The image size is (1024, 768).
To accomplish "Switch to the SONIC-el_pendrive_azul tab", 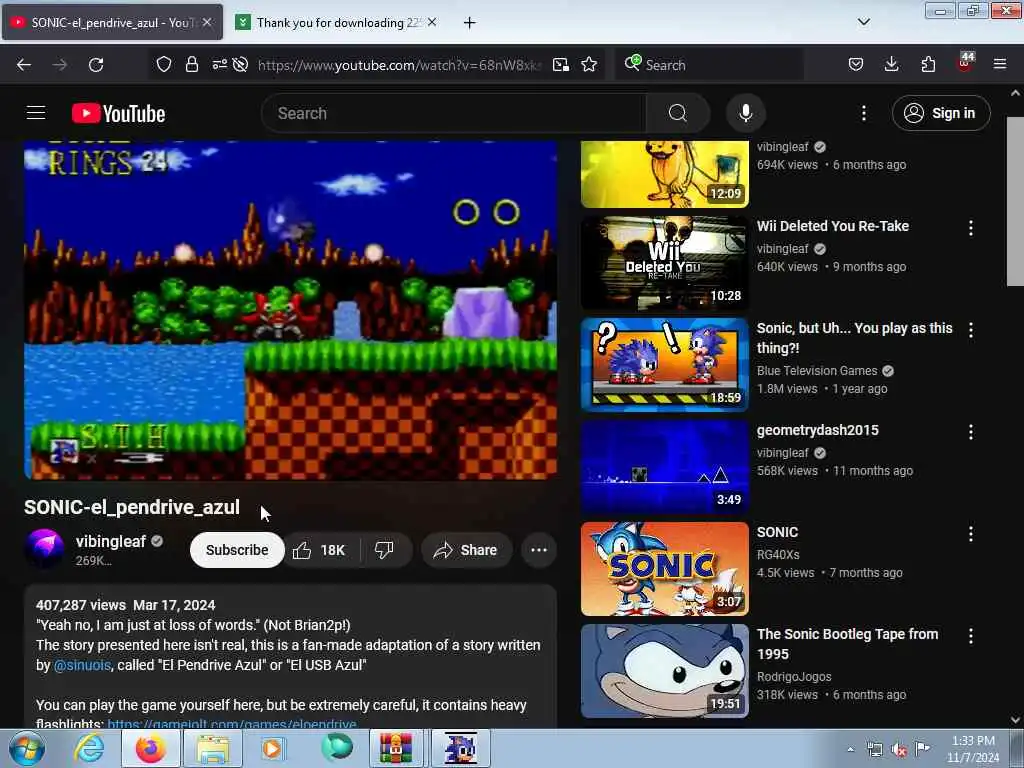I will [x=112, y=22].
